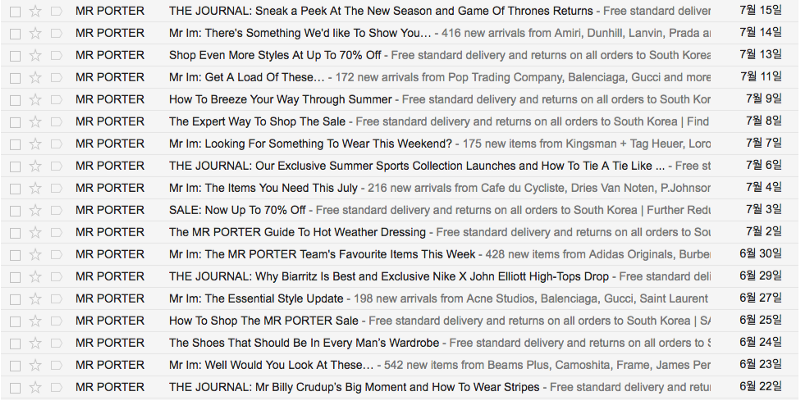The width and height of the screenshot is (800, 400).
Task: Mark 'Why Biarritz Is Best' email as important
Action: pos(56,276)
